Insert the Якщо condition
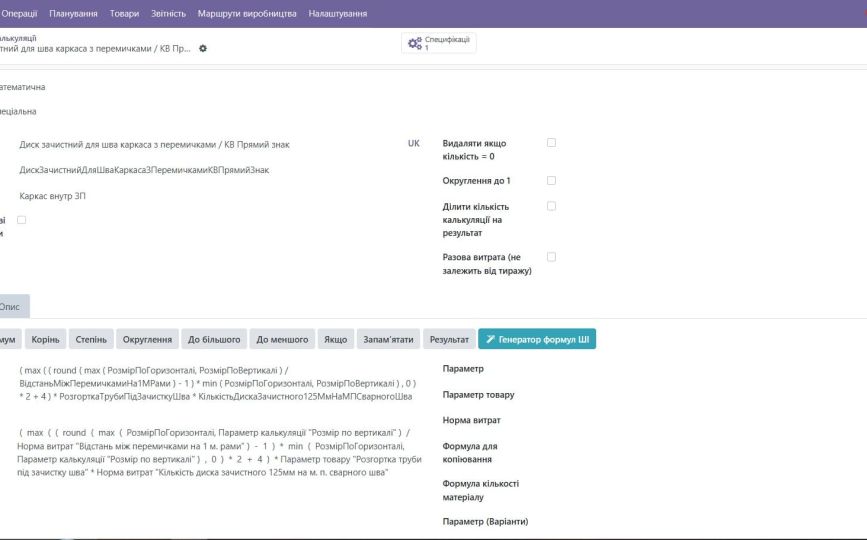867x540 pixels. [334, 339]
